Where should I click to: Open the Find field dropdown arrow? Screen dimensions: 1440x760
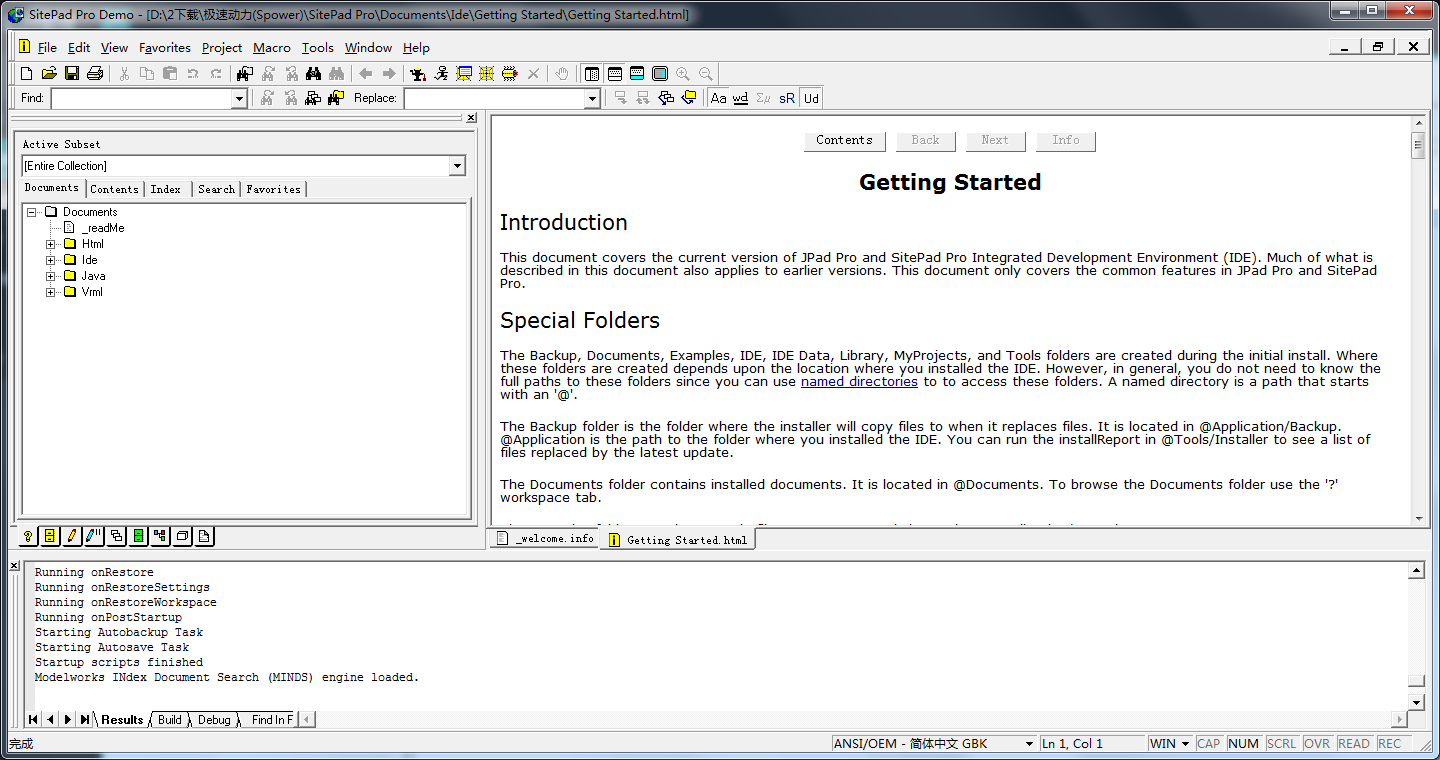tap(239, 98)
